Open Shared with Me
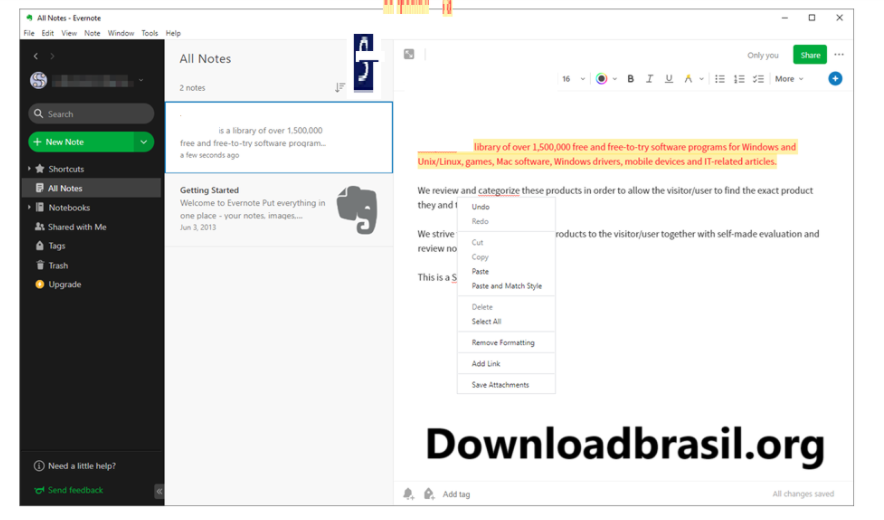 click(x=71, y=227)
